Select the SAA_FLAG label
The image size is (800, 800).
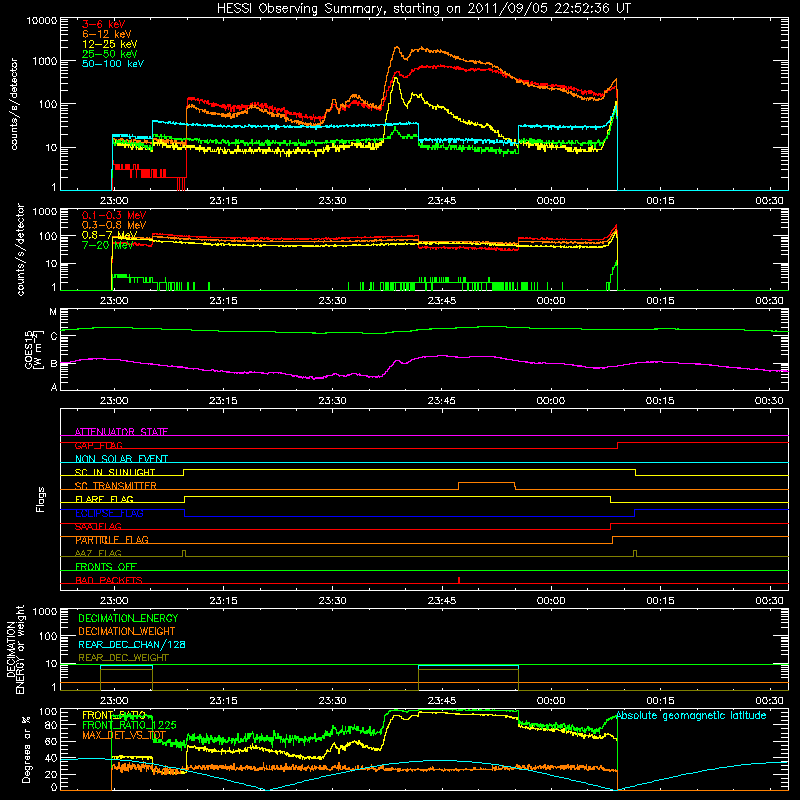click(98, 526)
